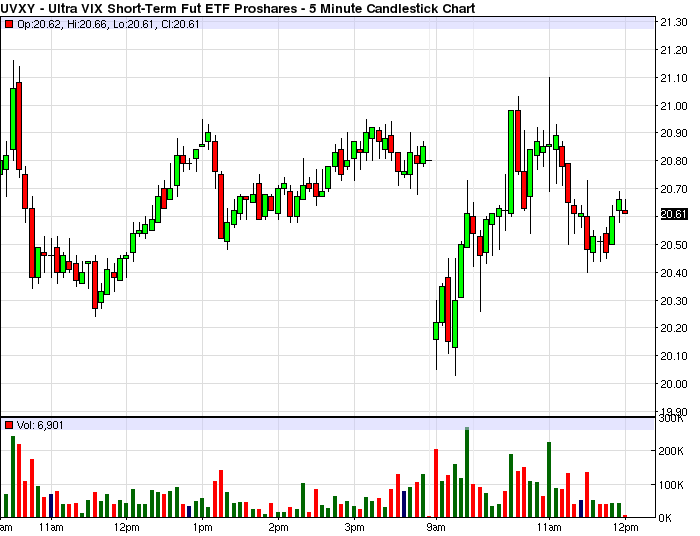Image resolution: width=700 pixels, height=536 pixels.
Task: Click the 200K volume axis label
Action: pyautogui.click(x=671, y=451)
